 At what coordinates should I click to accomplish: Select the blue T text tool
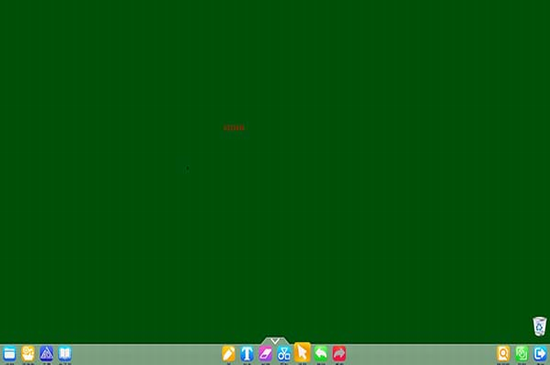pyautogui.click(x=247, y=353)
